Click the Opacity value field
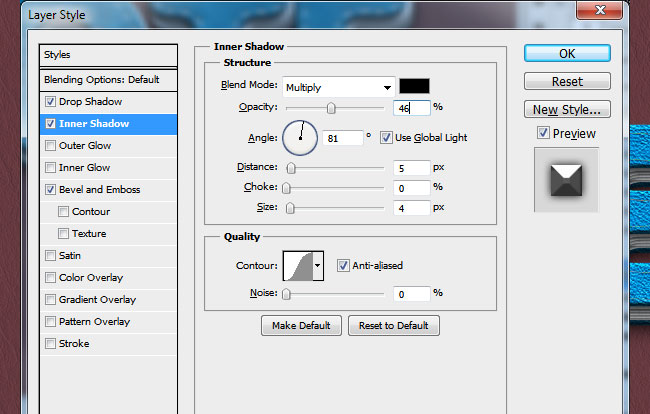 412,108
